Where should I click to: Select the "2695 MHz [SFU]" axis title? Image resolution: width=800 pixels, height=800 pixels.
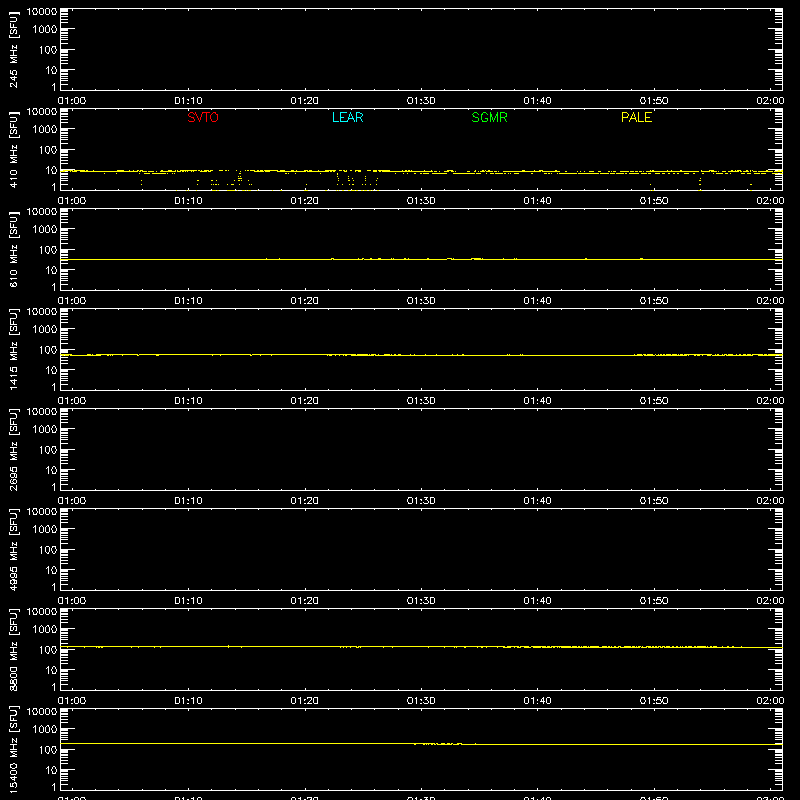coord(14,450)
